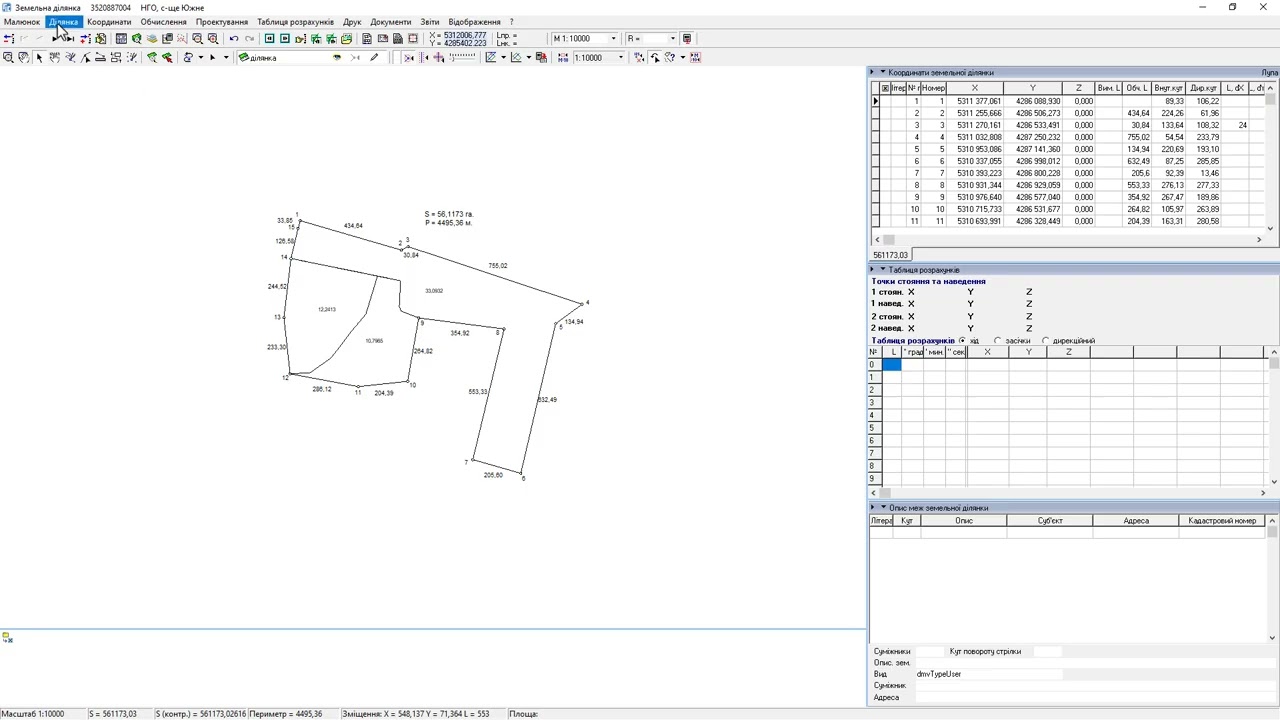1280x720 pixels.
Task: Select the 'засічки' radio option
Action: [x=997, y=341]
